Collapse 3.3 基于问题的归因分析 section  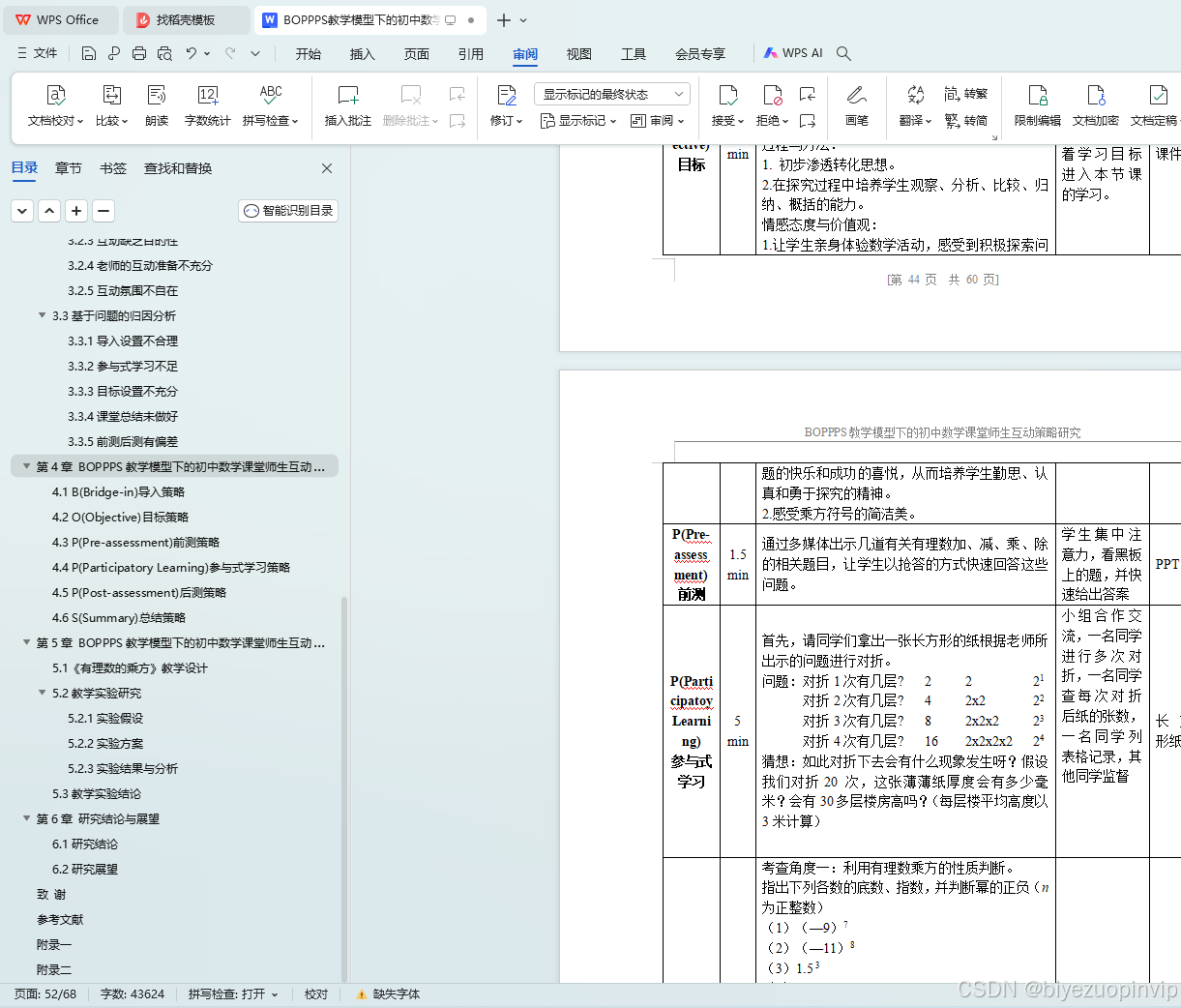pyautogui.click(x=42, y=315)
